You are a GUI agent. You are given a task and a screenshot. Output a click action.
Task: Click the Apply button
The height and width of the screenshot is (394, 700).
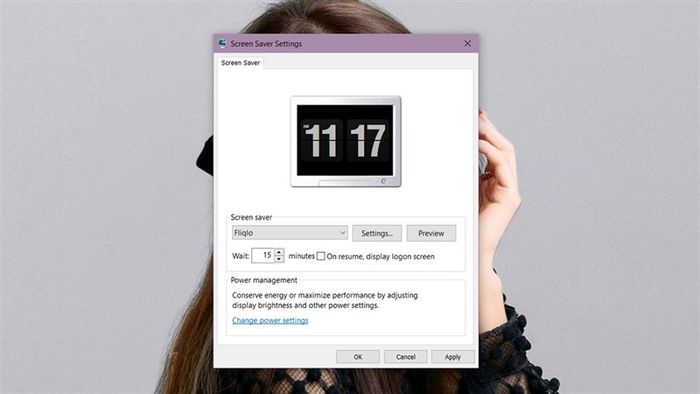click(453, 357)
